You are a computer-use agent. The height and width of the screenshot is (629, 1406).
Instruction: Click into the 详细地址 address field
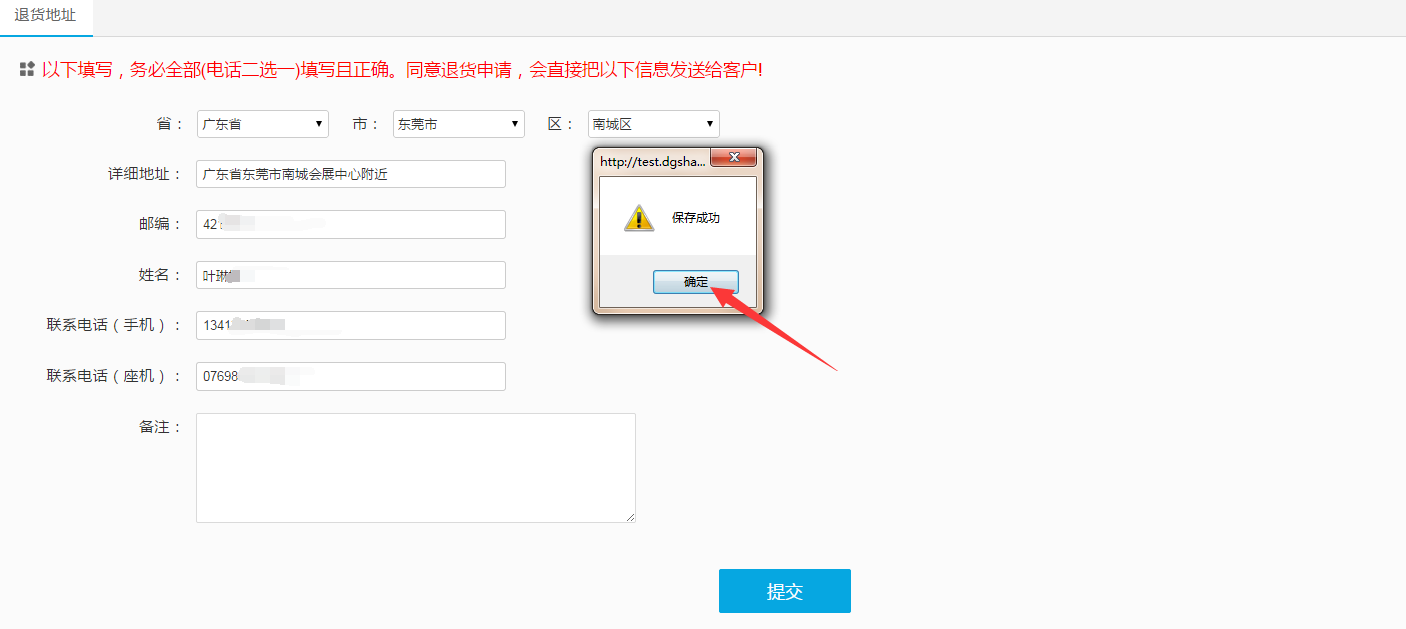coord(350,174)
